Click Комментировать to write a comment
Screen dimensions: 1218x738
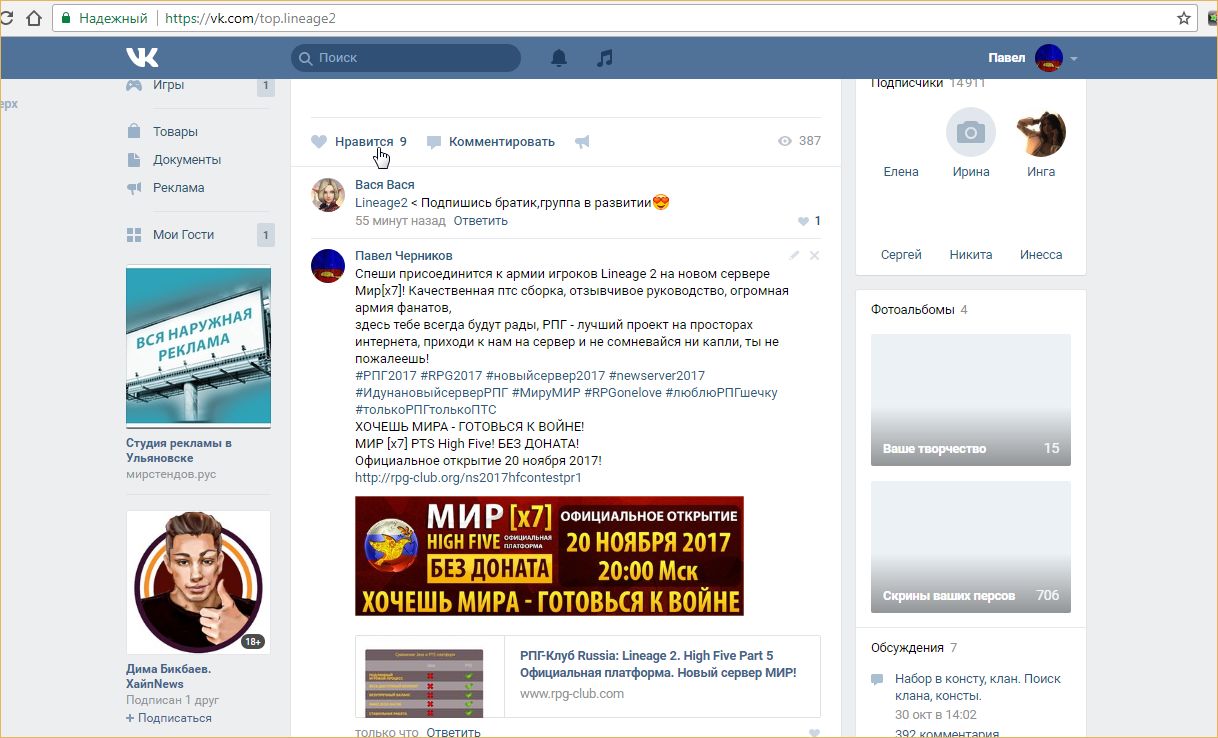pyautogui.click(x=502, y=142)
